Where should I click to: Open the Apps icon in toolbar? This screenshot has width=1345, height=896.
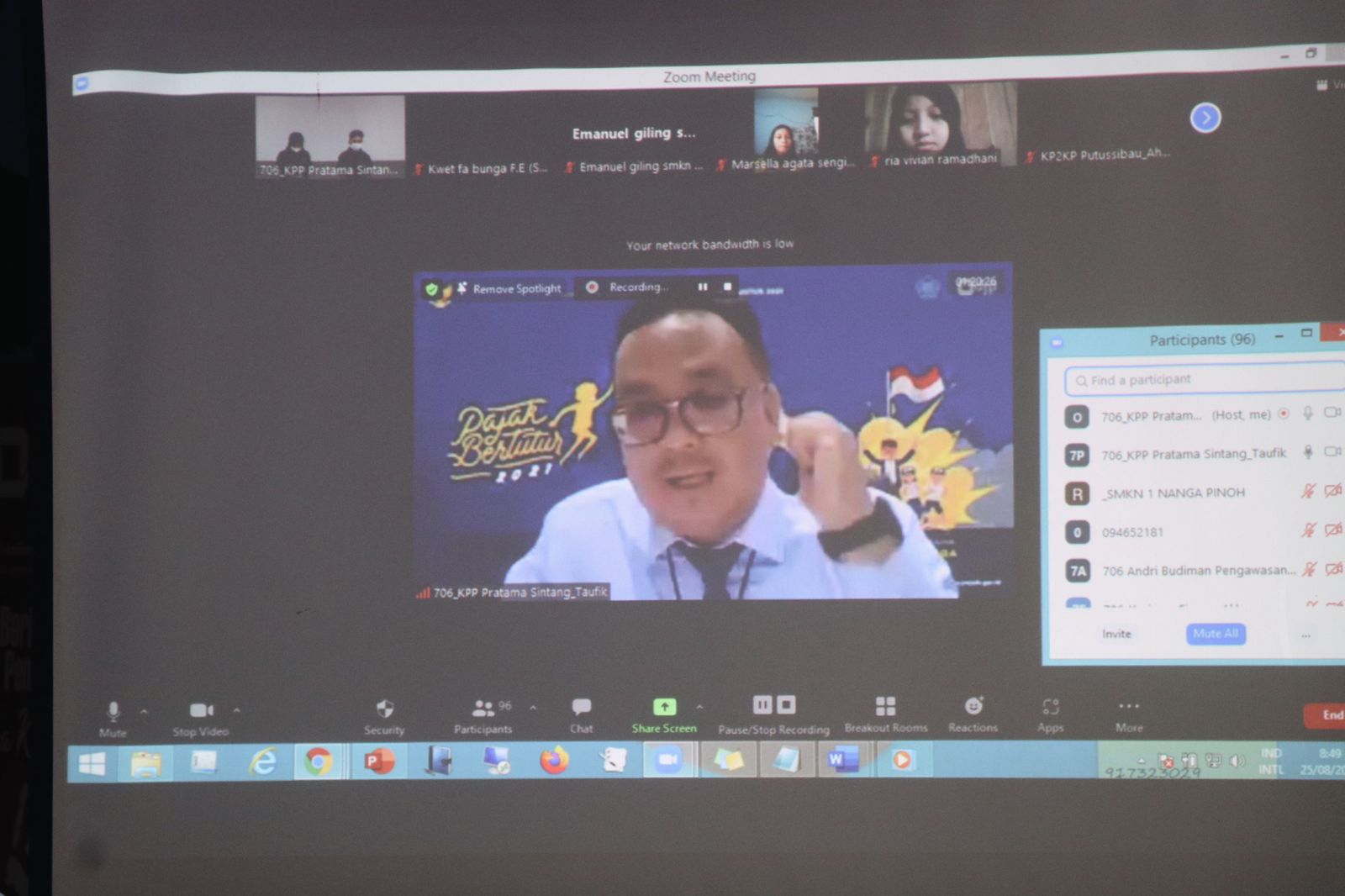tap(1050, 707)
